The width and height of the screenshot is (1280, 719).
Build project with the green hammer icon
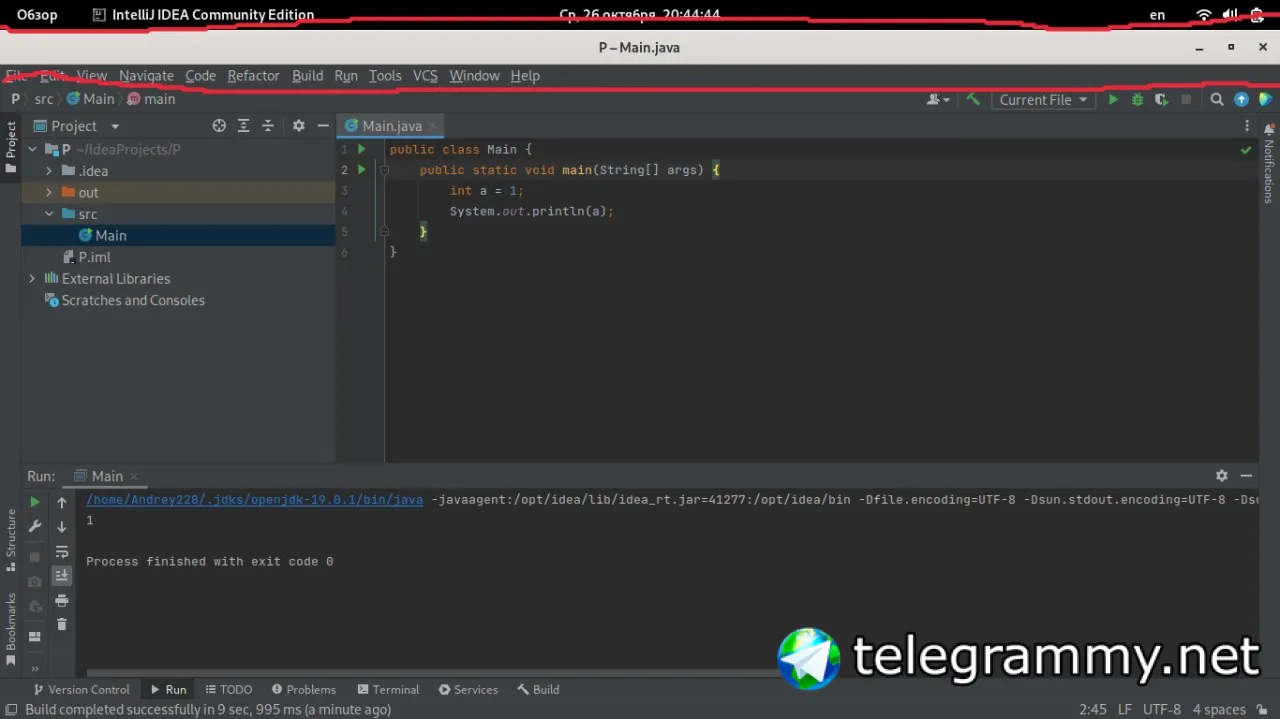[x=973, y=99]
